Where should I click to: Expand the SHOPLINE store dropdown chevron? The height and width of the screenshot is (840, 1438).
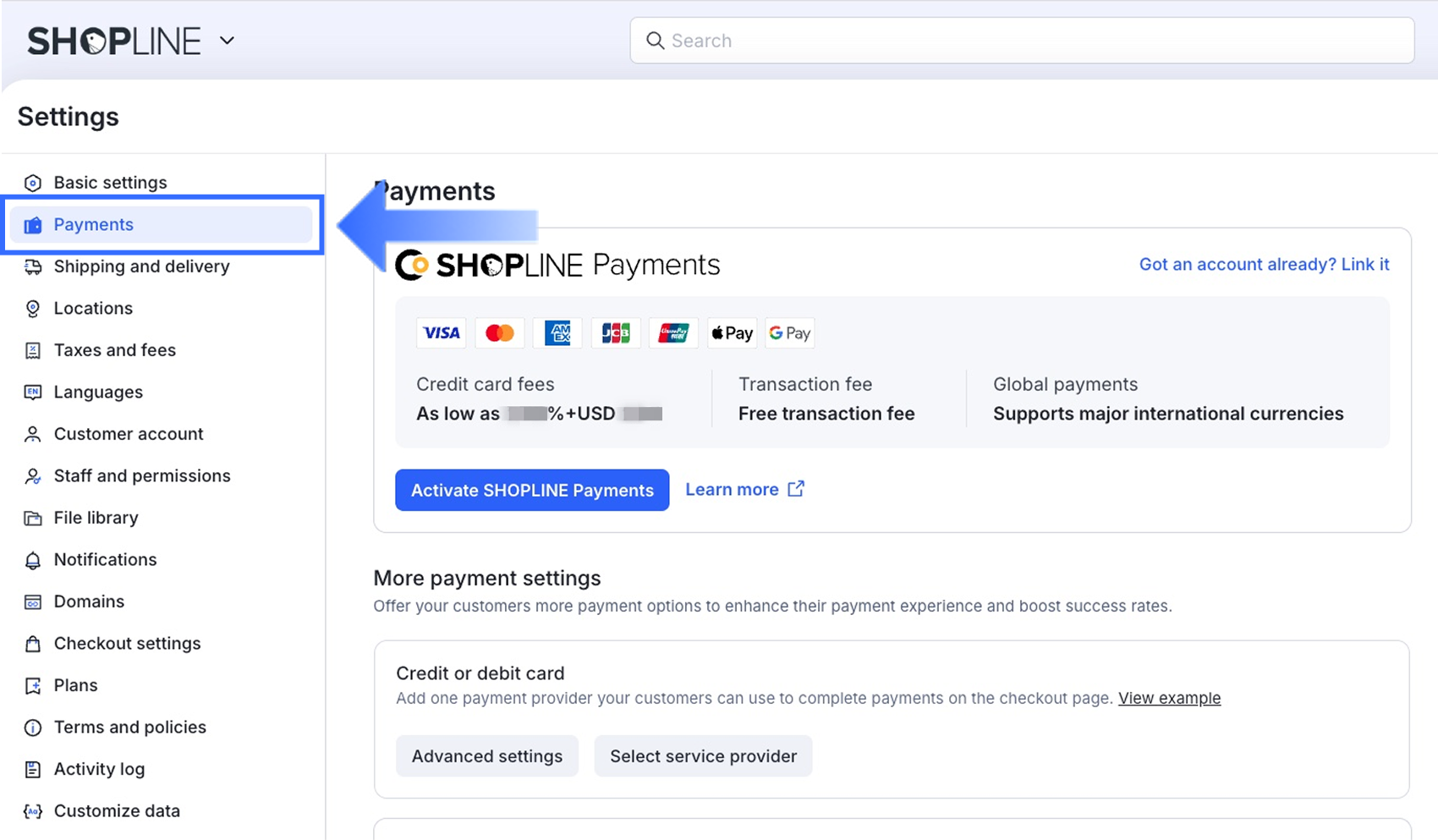[x=227, y=41]
